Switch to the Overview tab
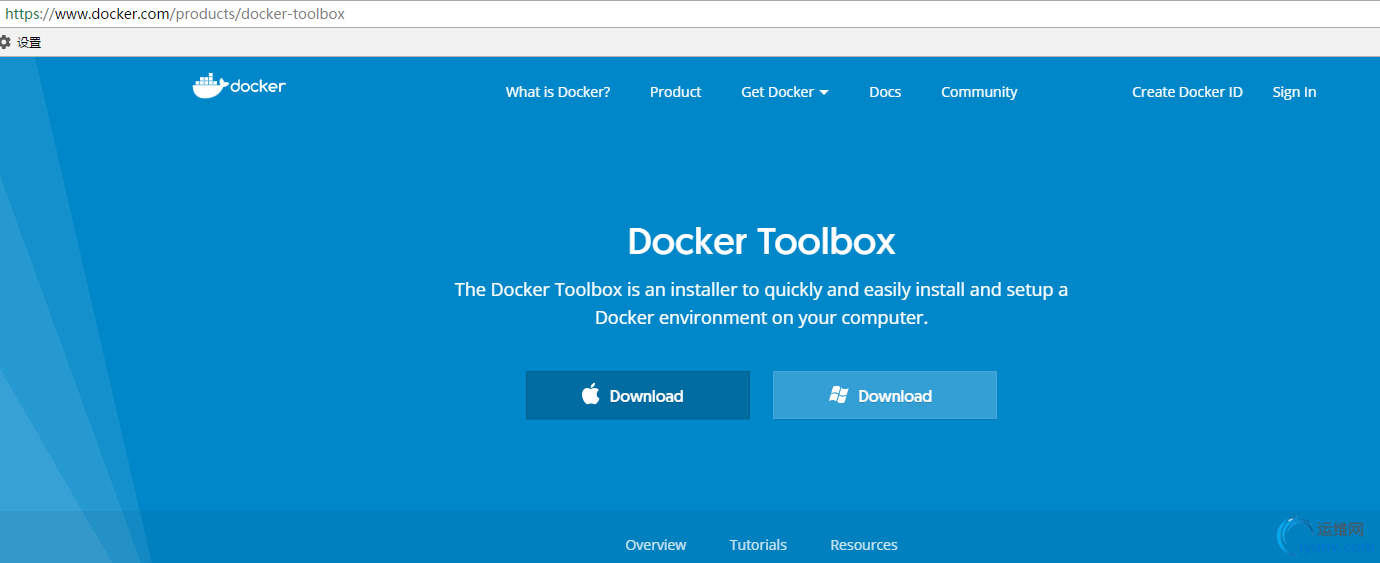The image size is (1380, 563). tap(656, 545)
